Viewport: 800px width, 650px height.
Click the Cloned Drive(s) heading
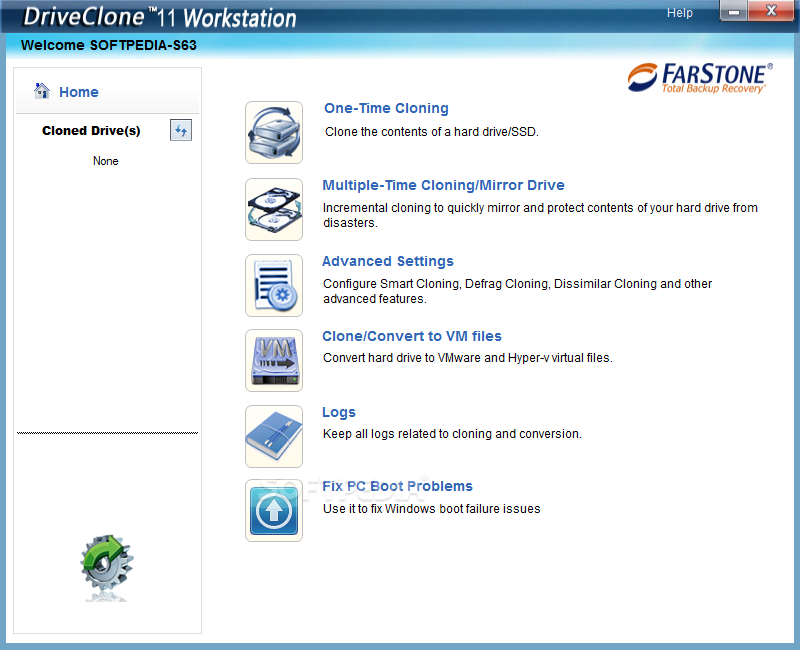pyautogui.click(x=91, y=131)
